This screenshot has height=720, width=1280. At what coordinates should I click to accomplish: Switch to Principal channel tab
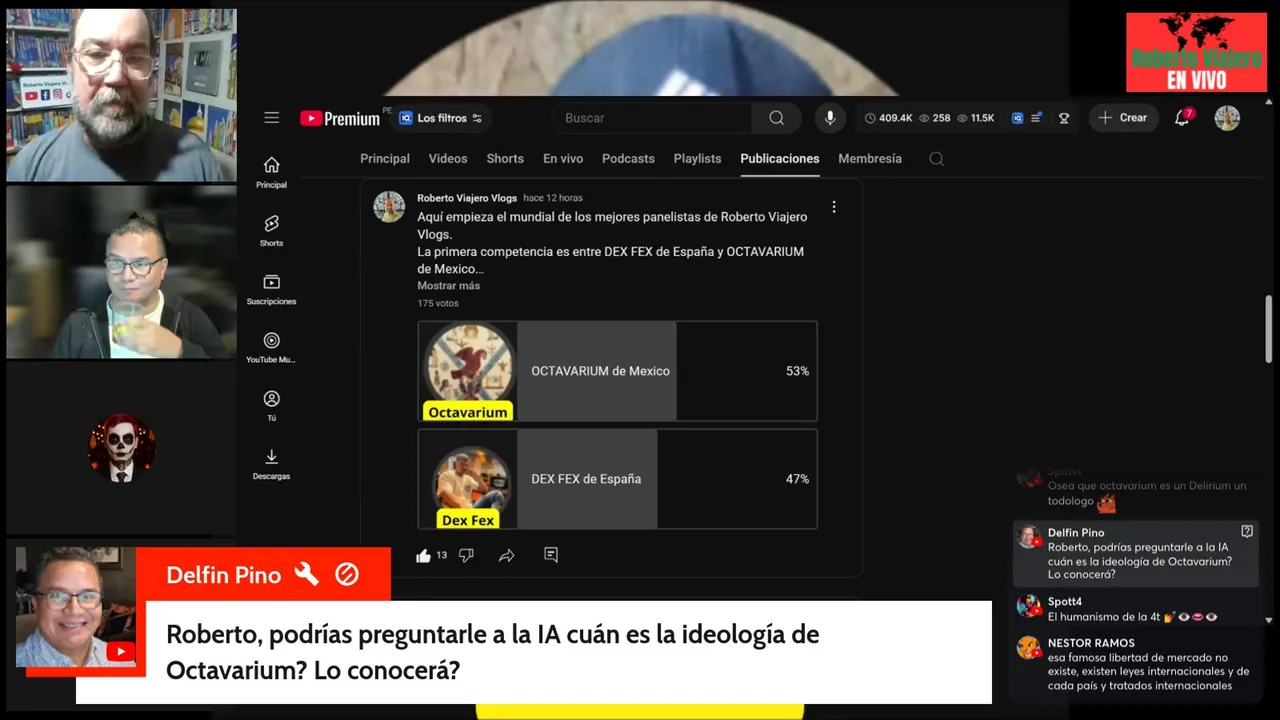click(x=385, y=159)
